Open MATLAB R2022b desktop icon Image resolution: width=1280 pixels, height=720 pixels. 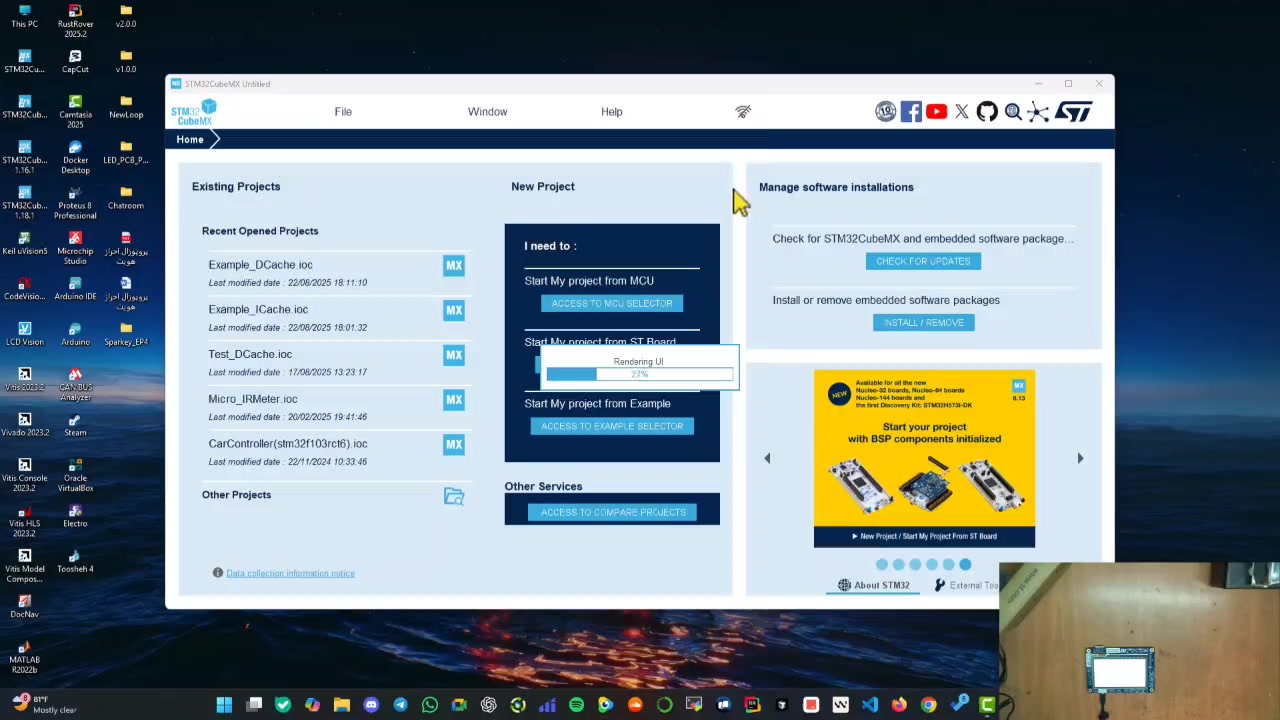point(25,658)
